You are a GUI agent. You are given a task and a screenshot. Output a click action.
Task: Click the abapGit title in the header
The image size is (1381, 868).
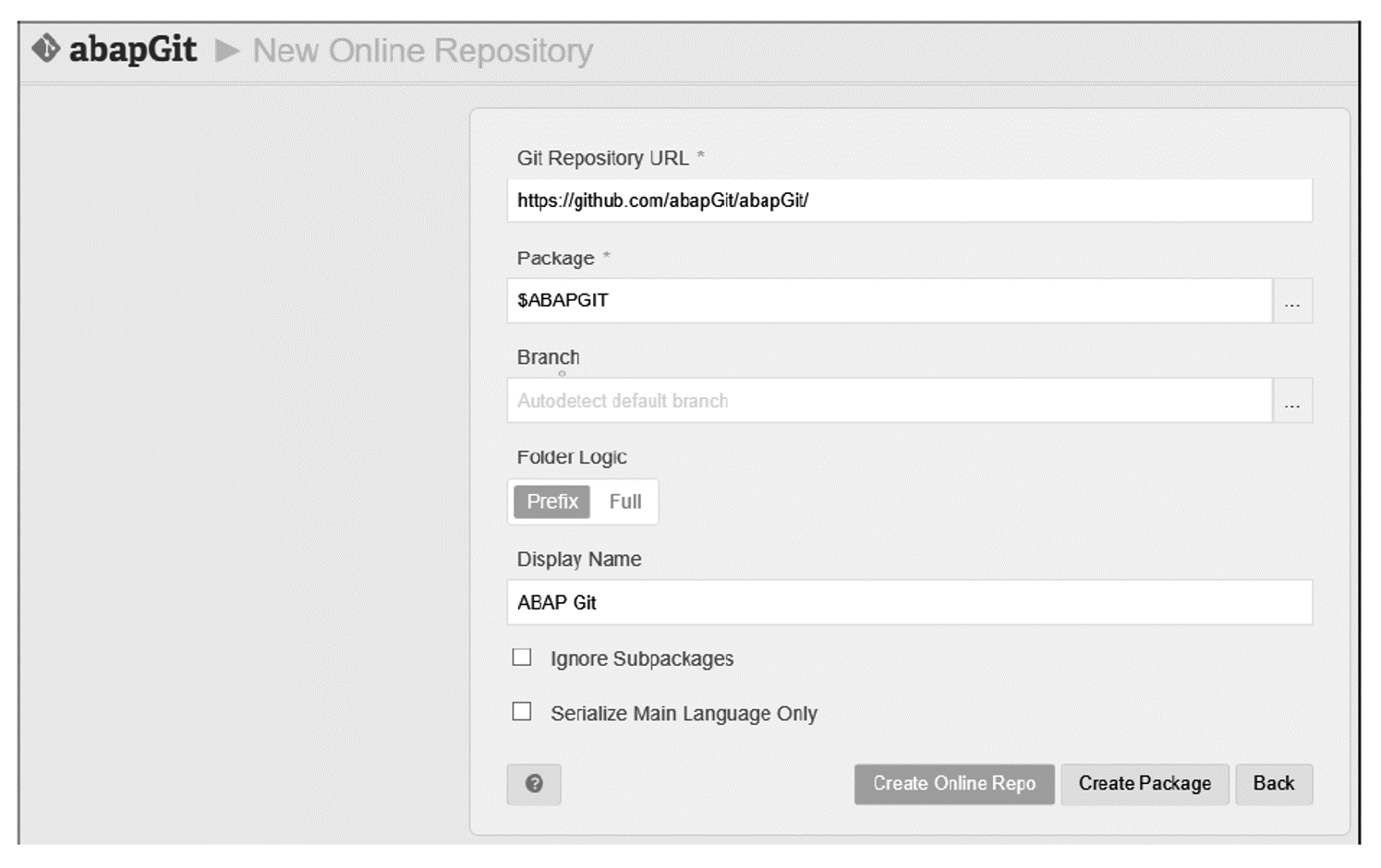[132, 49]
